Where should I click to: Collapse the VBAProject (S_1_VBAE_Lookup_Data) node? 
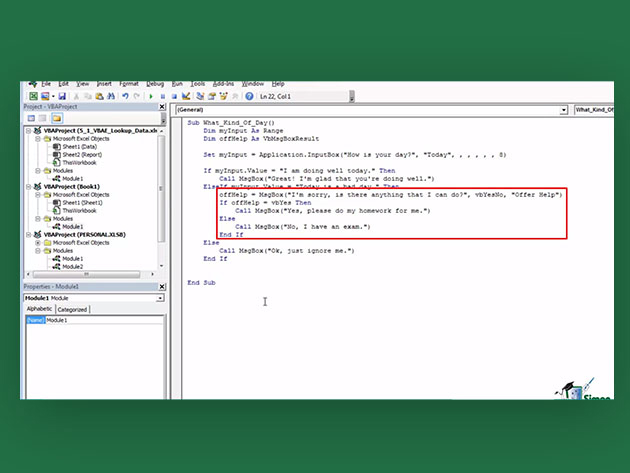tap(29, 131)
